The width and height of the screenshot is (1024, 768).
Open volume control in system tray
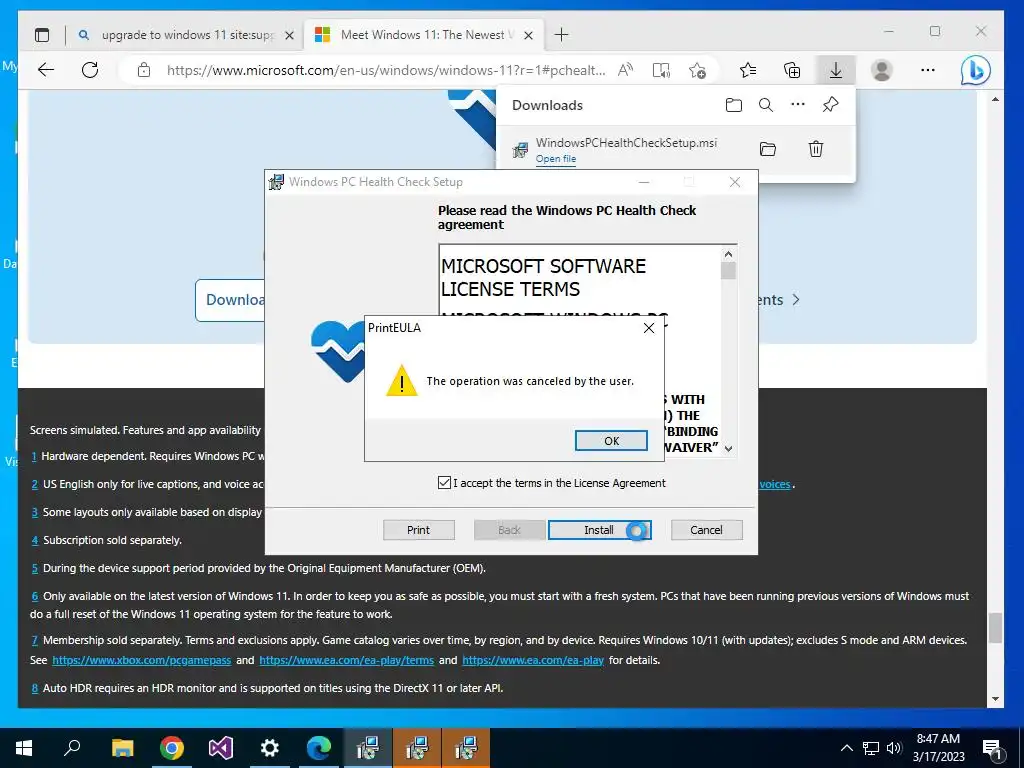894,748
